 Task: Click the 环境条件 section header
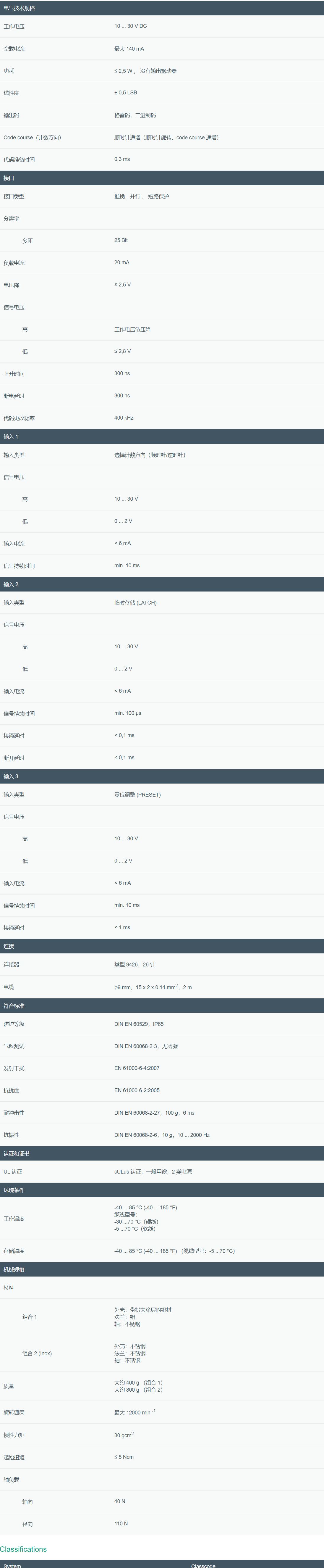point(162,1190)
